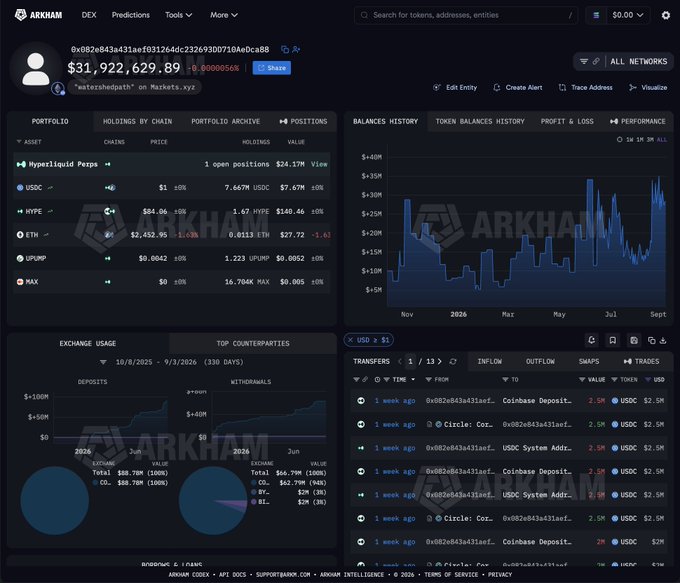This screenshot has width=680, height=583.
Task: Click the DEX menu item
Action: pos(89,15)
